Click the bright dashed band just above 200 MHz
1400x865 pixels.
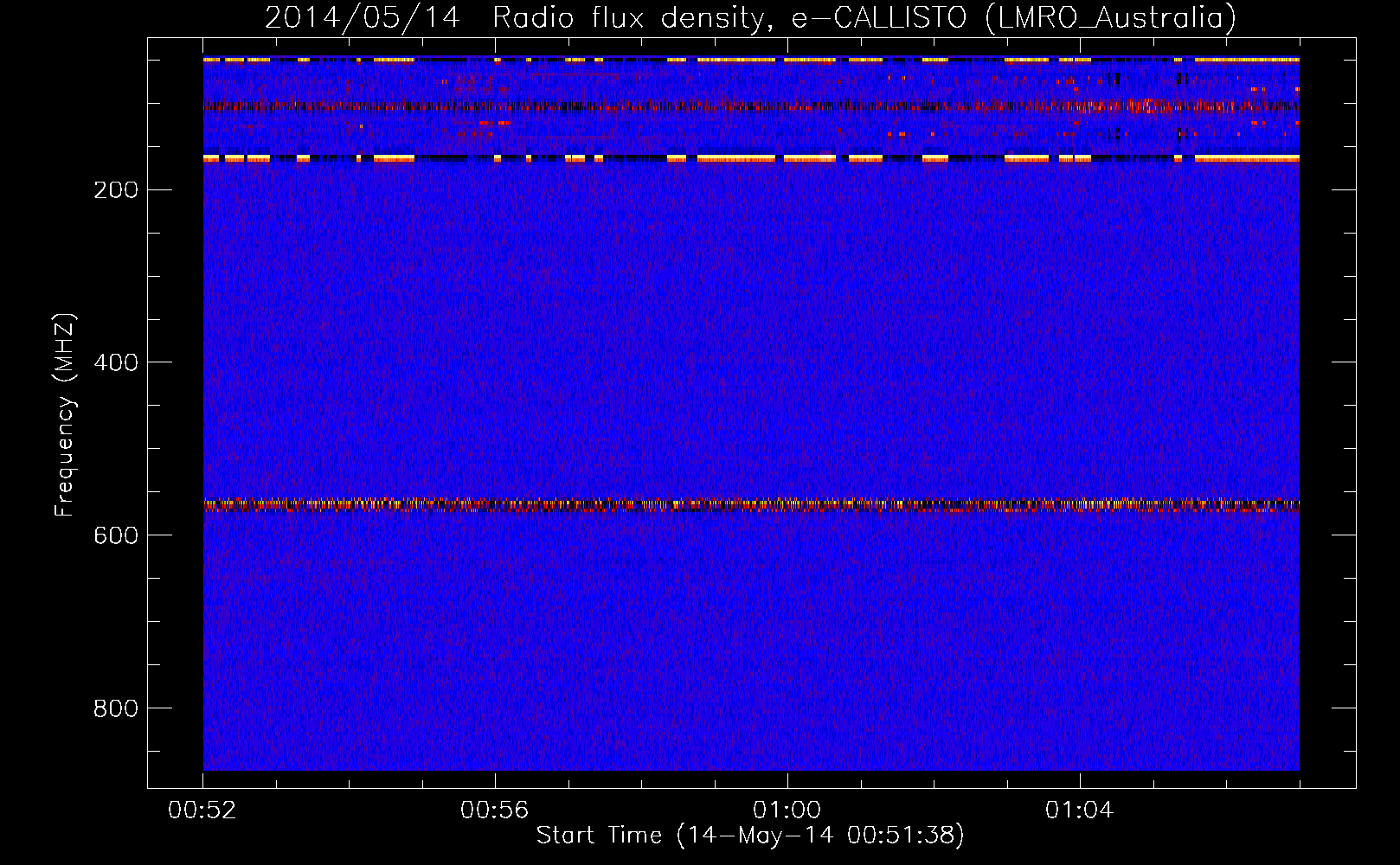click(751, 159)
